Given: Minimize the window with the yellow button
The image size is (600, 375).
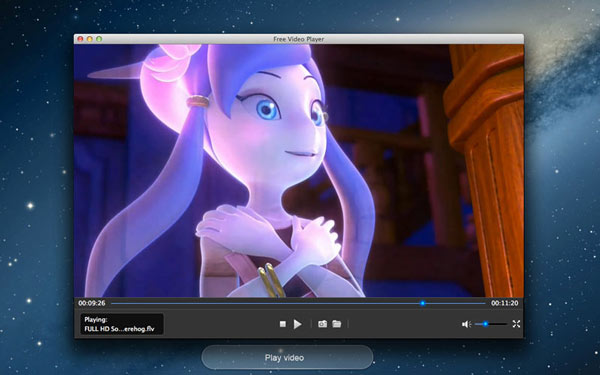Looking at the screenshot, I should click(x=90, y=39).
